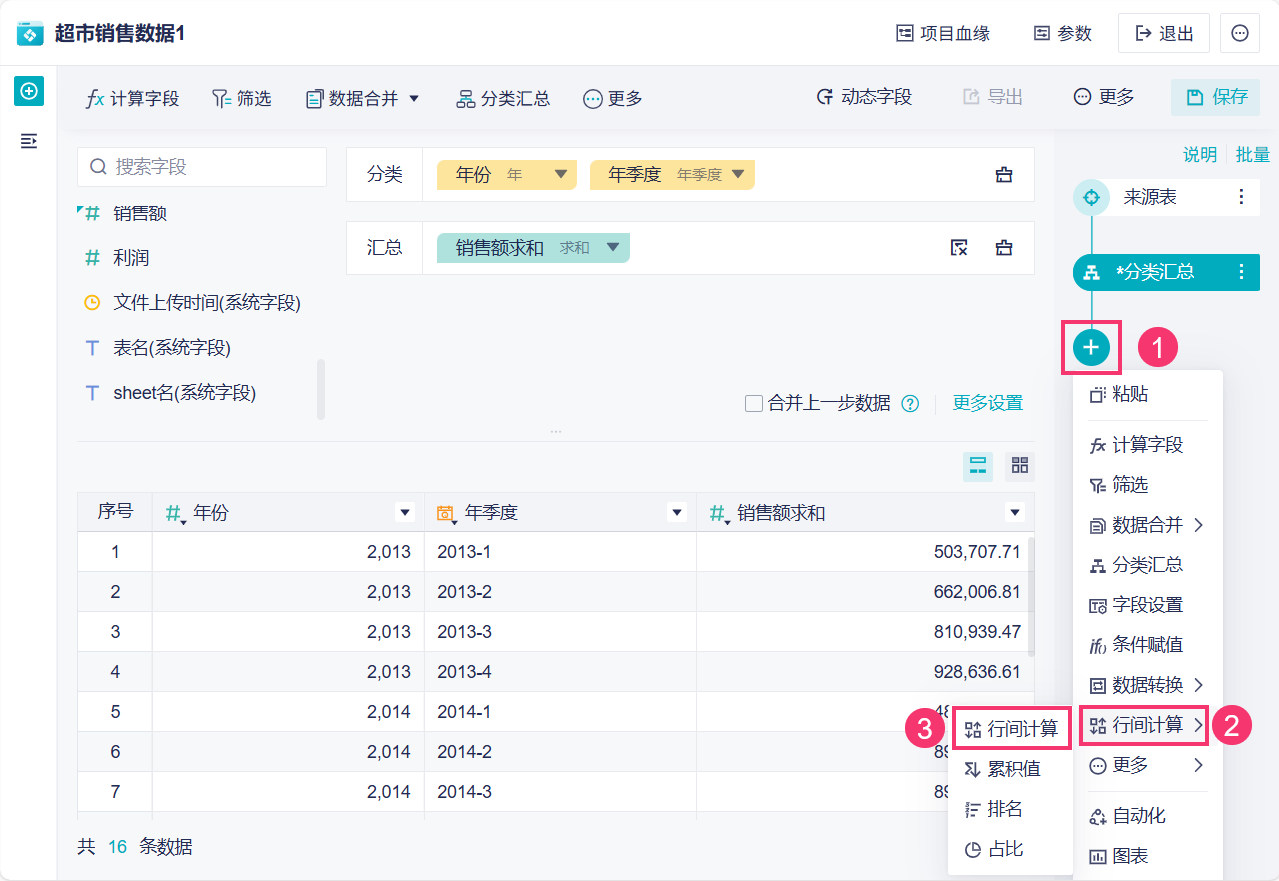Click the 保存 button
Screen dimensions: 1279x881
click(x=1216, y=97)
